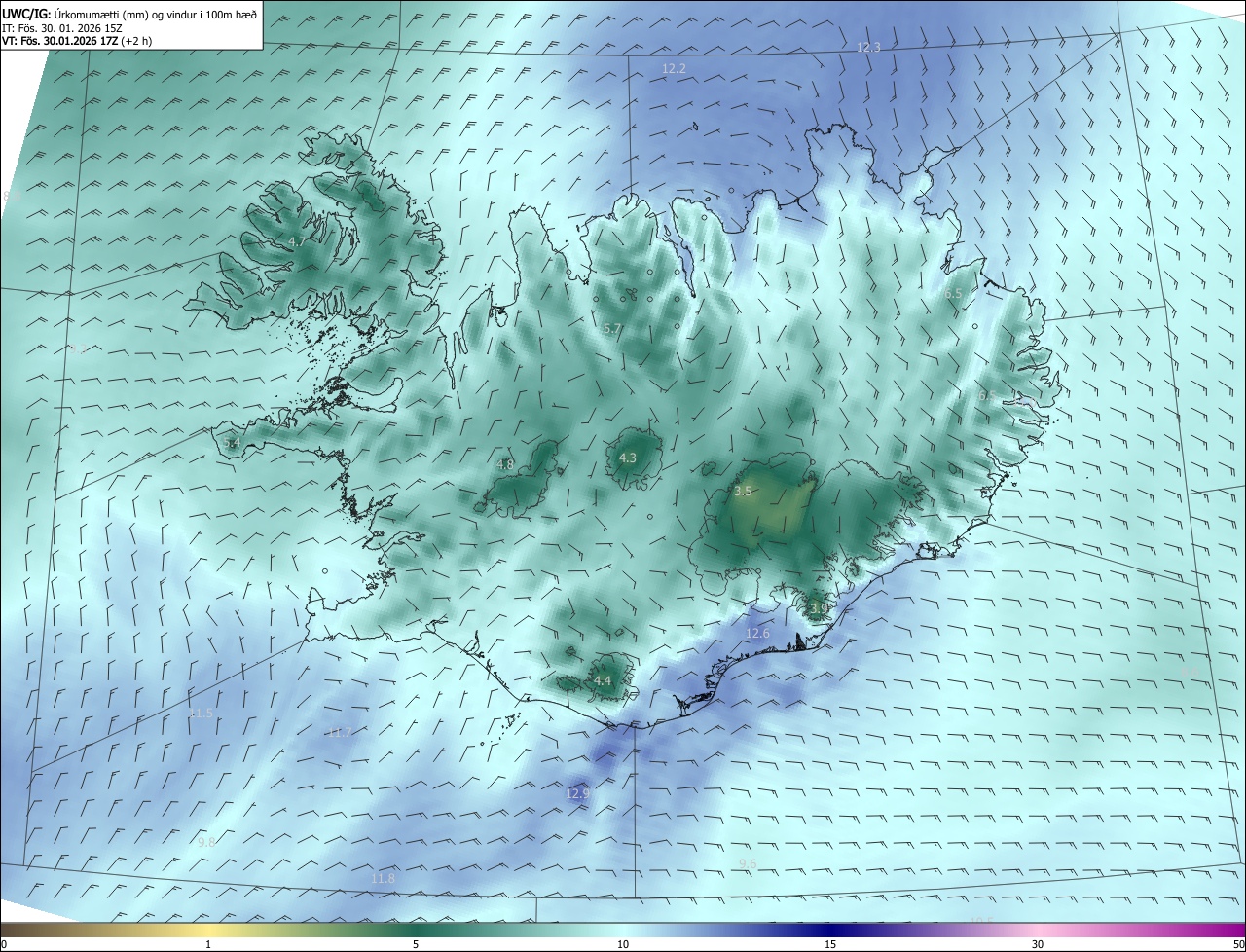The height and width of the screenshot is (952, 1246).
Task: Click the 12.2 value label north of Iceland
Action: point(674,69)
